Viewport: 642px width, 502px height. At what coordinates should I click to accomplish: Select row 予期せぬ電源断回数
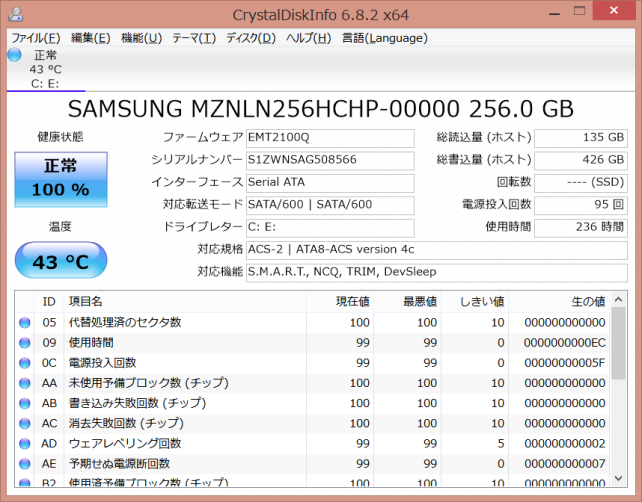312,464
